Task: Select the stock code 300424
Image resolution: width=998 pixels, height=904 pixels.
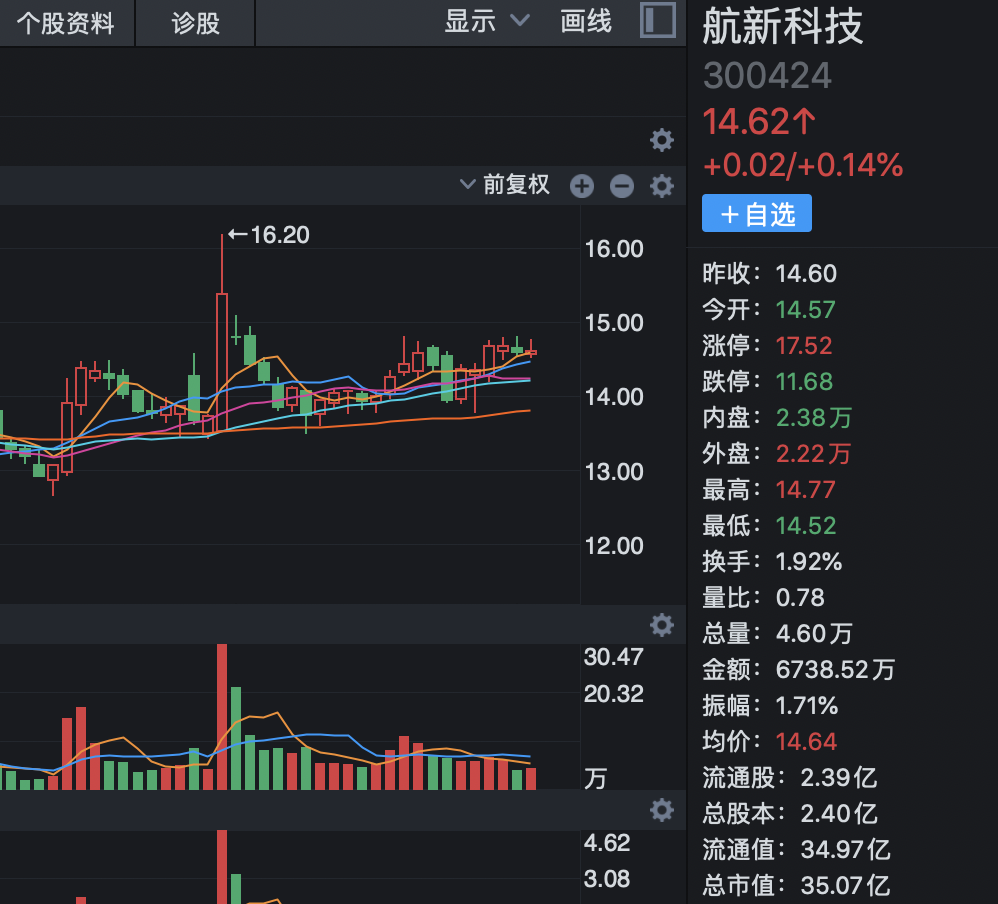Action: pyautogui.click(x=767, y=76)
